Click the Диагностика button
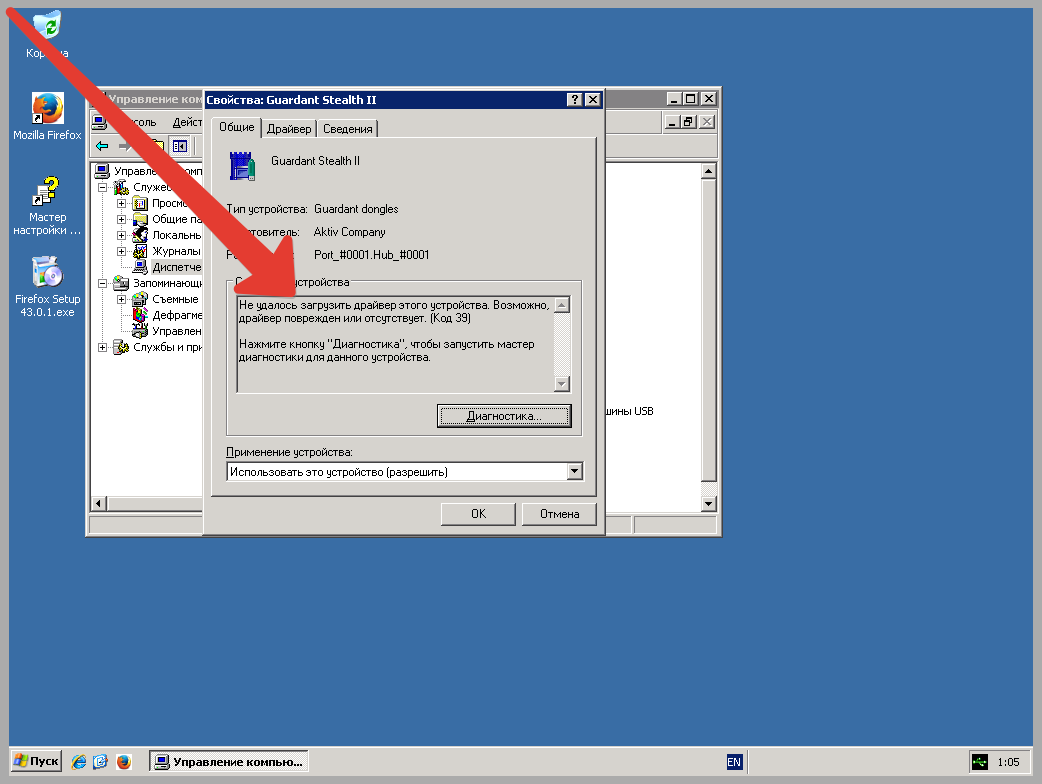This screenshot has height=784, width=1042. coord(504,415)
